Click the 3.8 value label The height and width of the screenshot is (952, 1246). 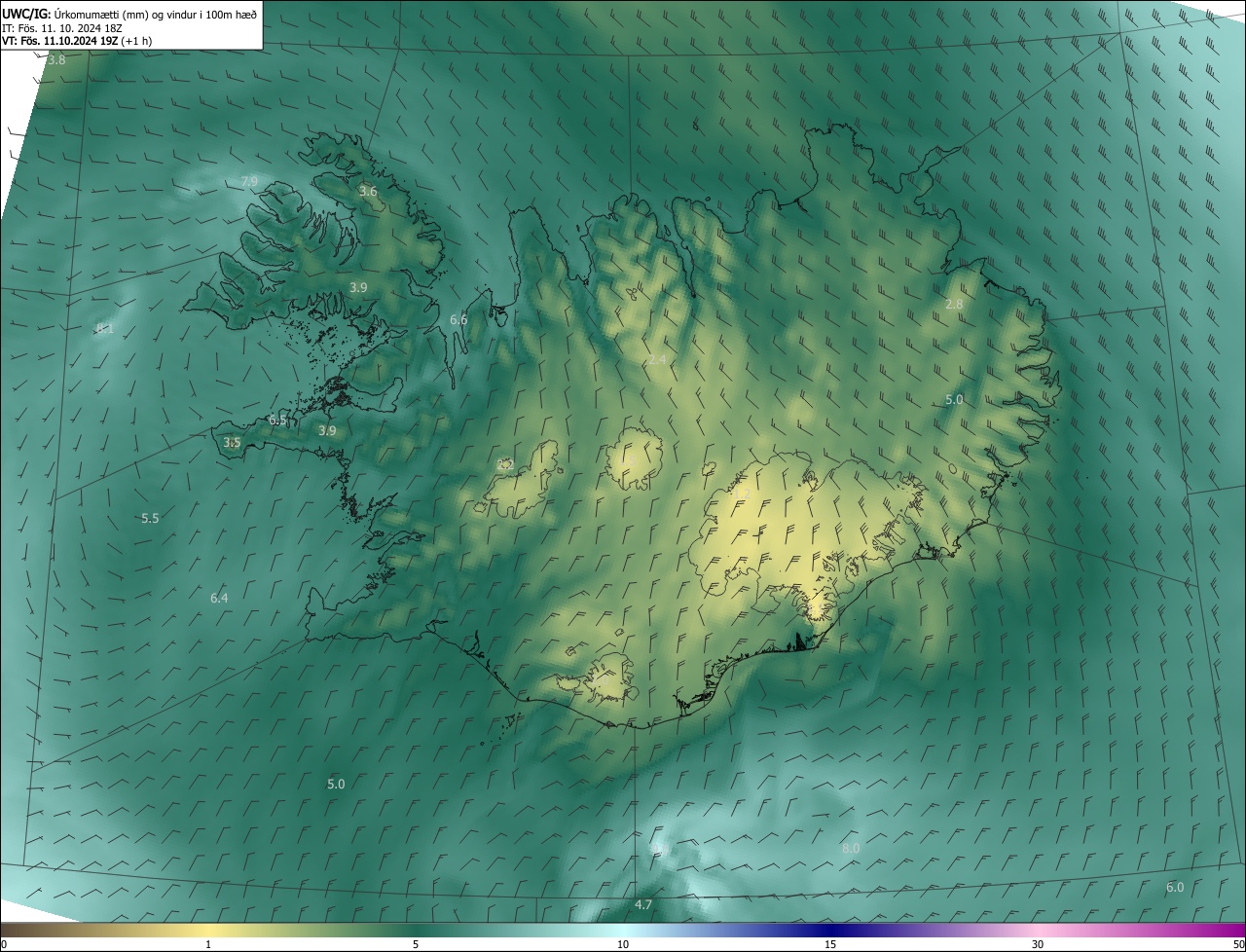coord(56,60)
